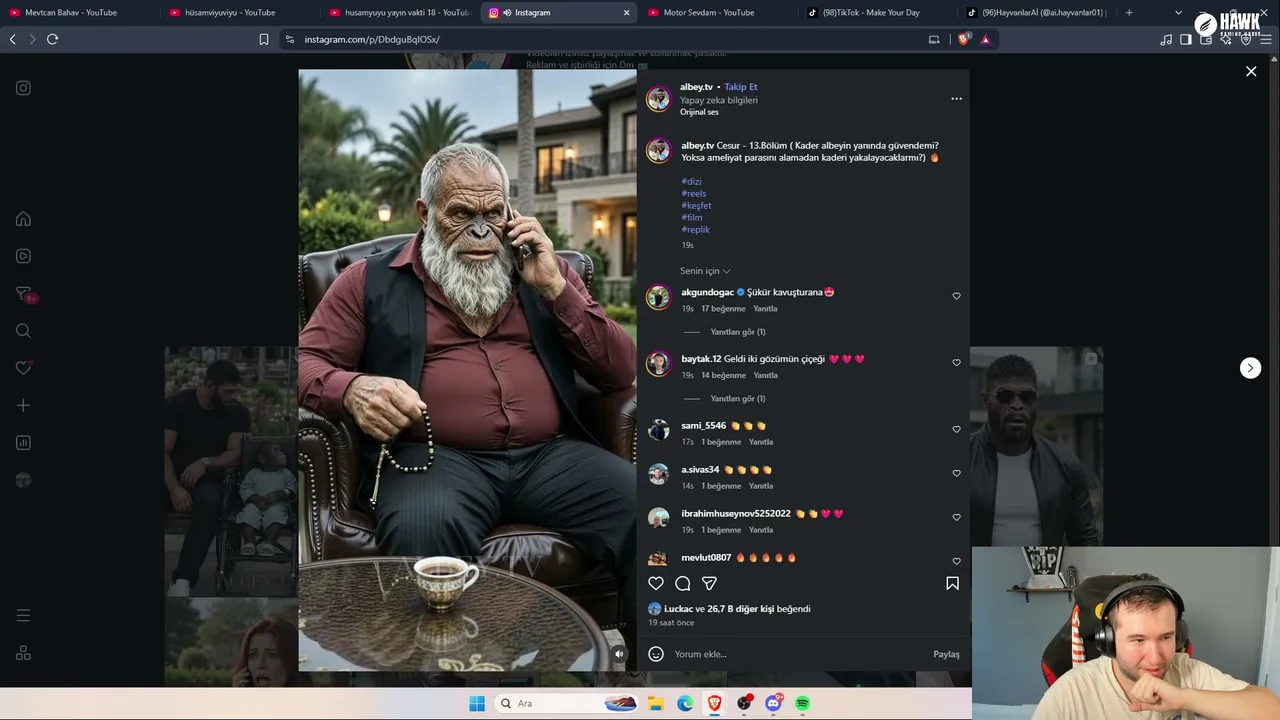Screen dimensions: 1280x720
Task: Open a new browser tab
Action: tap(1129, 13)
